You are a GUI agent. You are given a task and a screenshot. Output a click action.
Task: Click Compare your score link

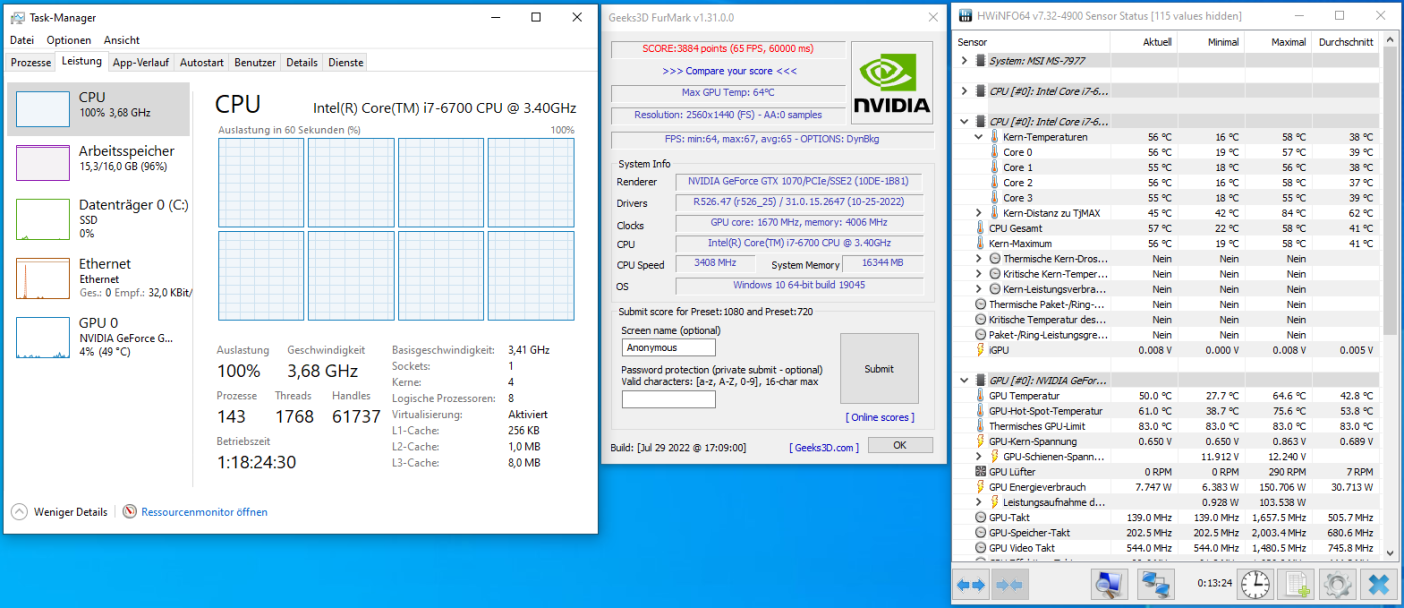tap(729, 71)
